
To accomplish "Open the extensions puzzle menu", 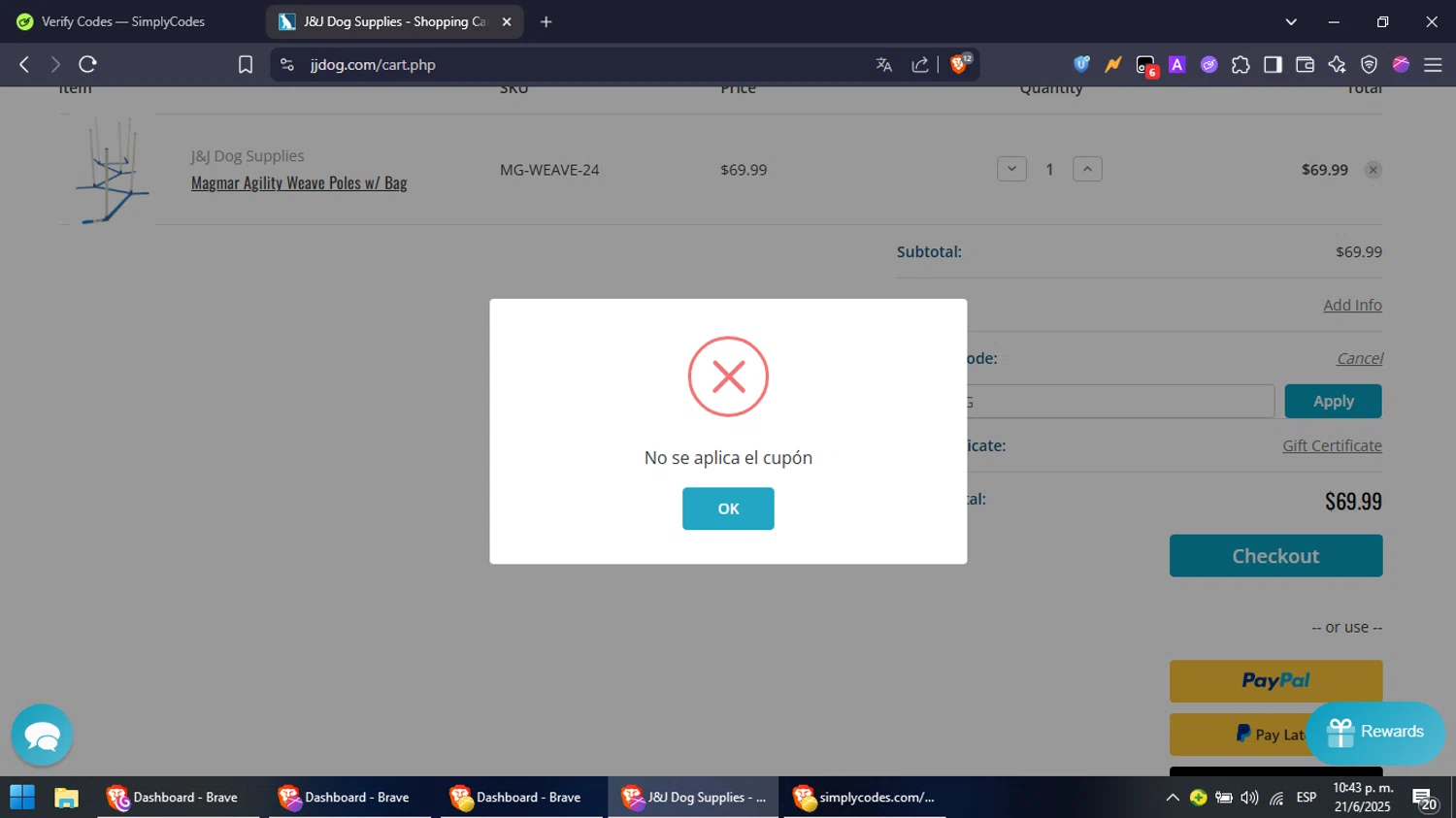I will coord(1241,64).
